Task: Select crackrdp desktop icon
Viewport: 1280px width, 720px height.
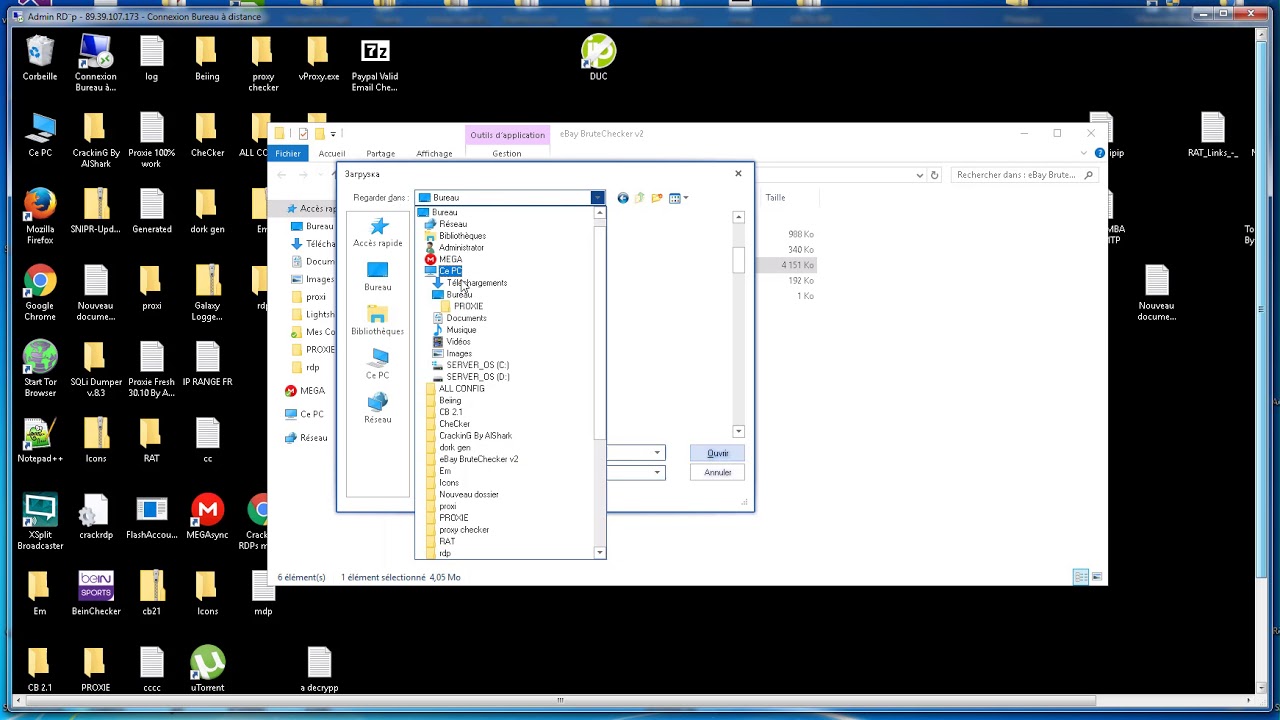Action: click(96, 517)
